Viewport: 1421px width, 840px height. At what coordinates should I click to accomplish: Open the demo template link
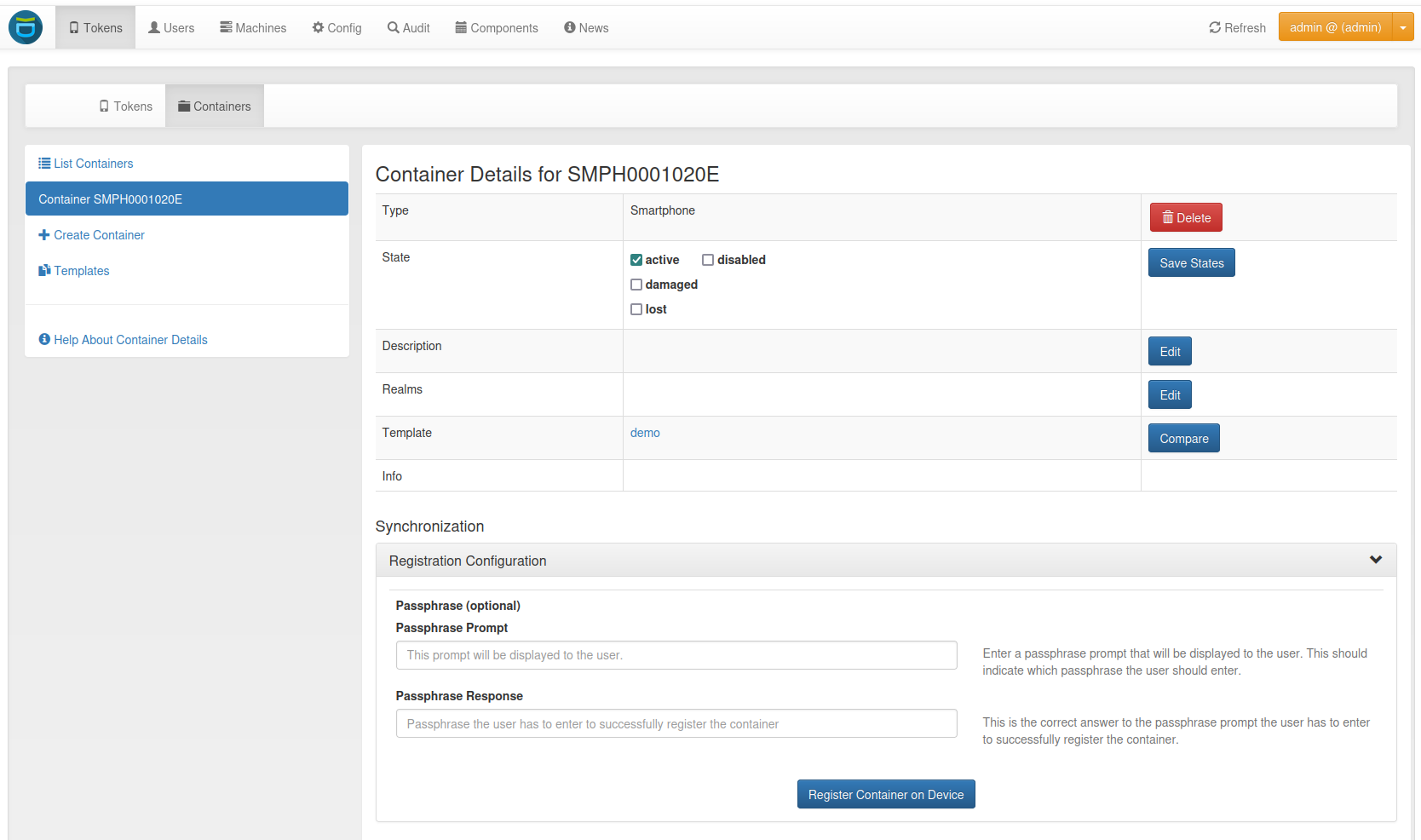point(645,433)
